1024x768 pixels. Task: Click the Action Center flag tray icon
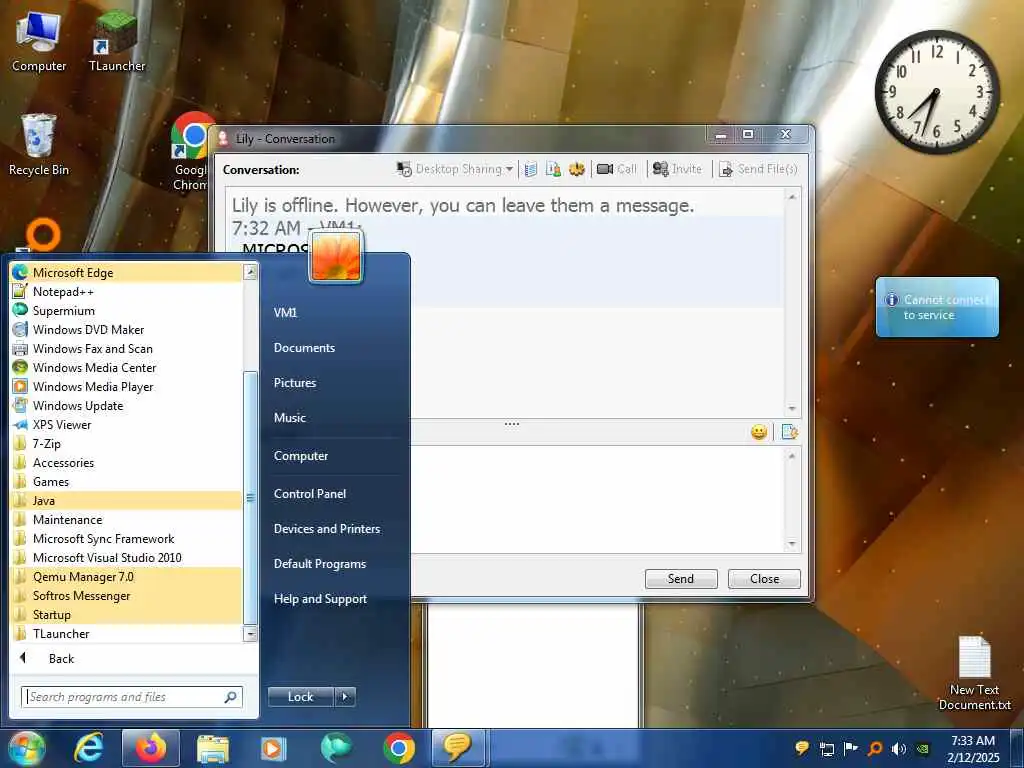(x=850, y=748)
